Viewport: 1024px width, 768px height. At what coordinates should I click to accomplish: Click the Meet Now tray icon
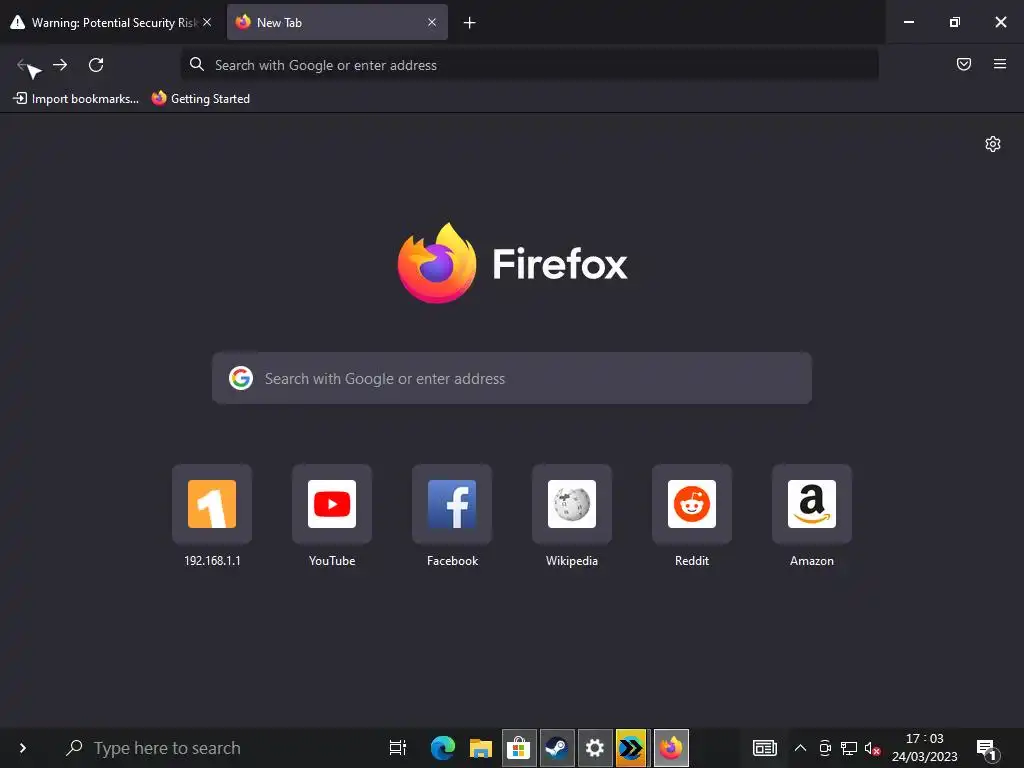[x=825, y=748]
